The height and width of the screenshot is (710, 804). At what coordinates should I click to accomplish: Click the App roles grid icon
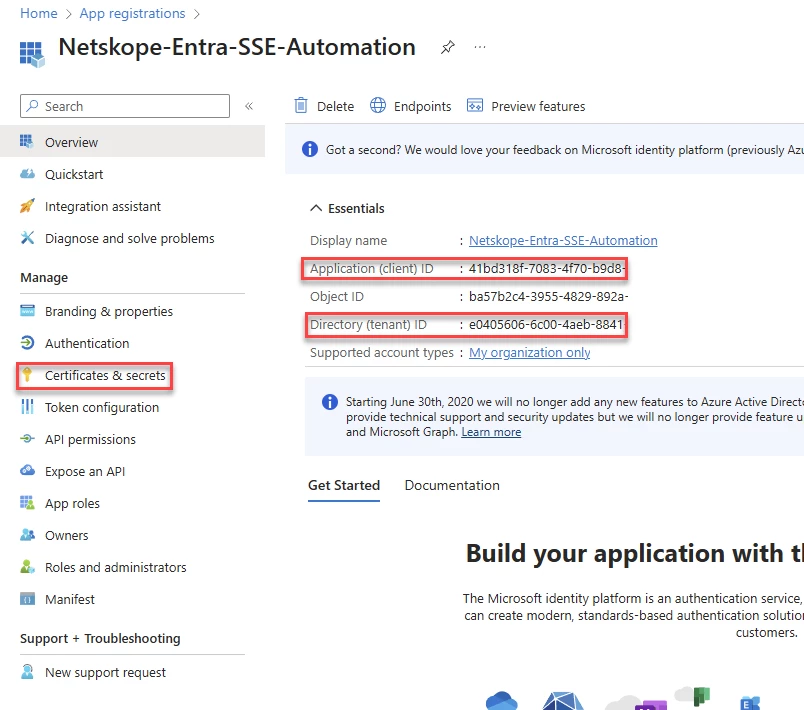coord(27,502)
